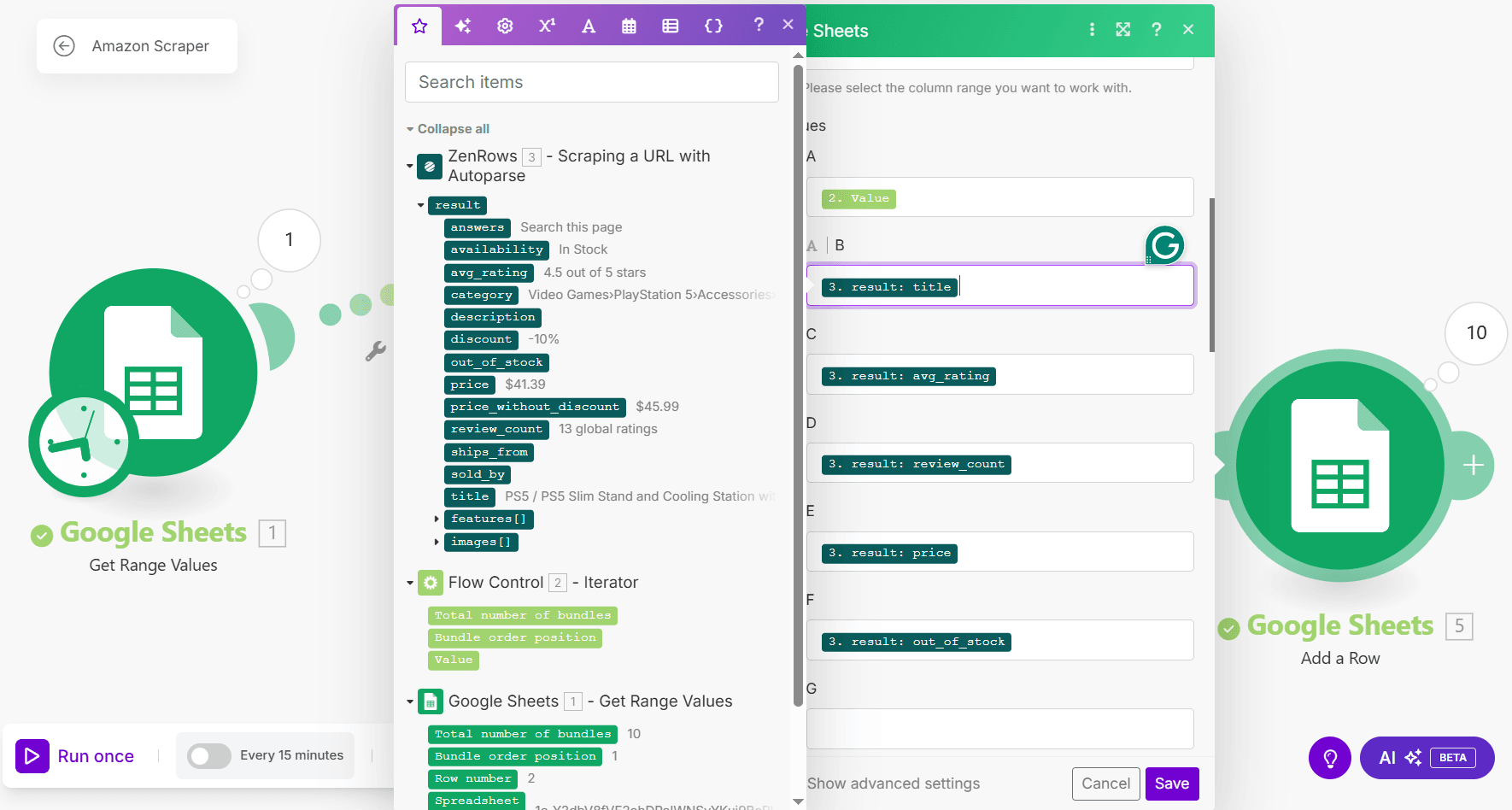Open the starred favorites tab
This screenshot has height=810, width=1512.
pos(419,26)
